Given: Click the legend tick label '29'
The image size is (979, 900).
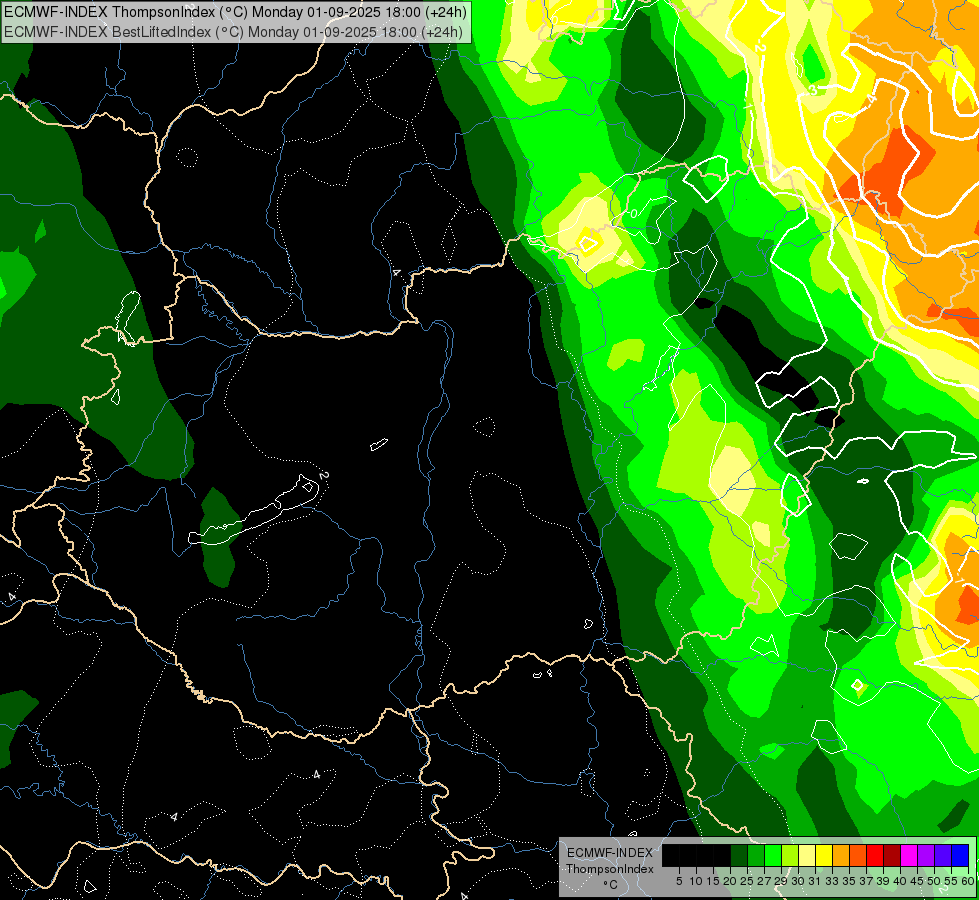Looking at the screenshot, I should [782, 881].
